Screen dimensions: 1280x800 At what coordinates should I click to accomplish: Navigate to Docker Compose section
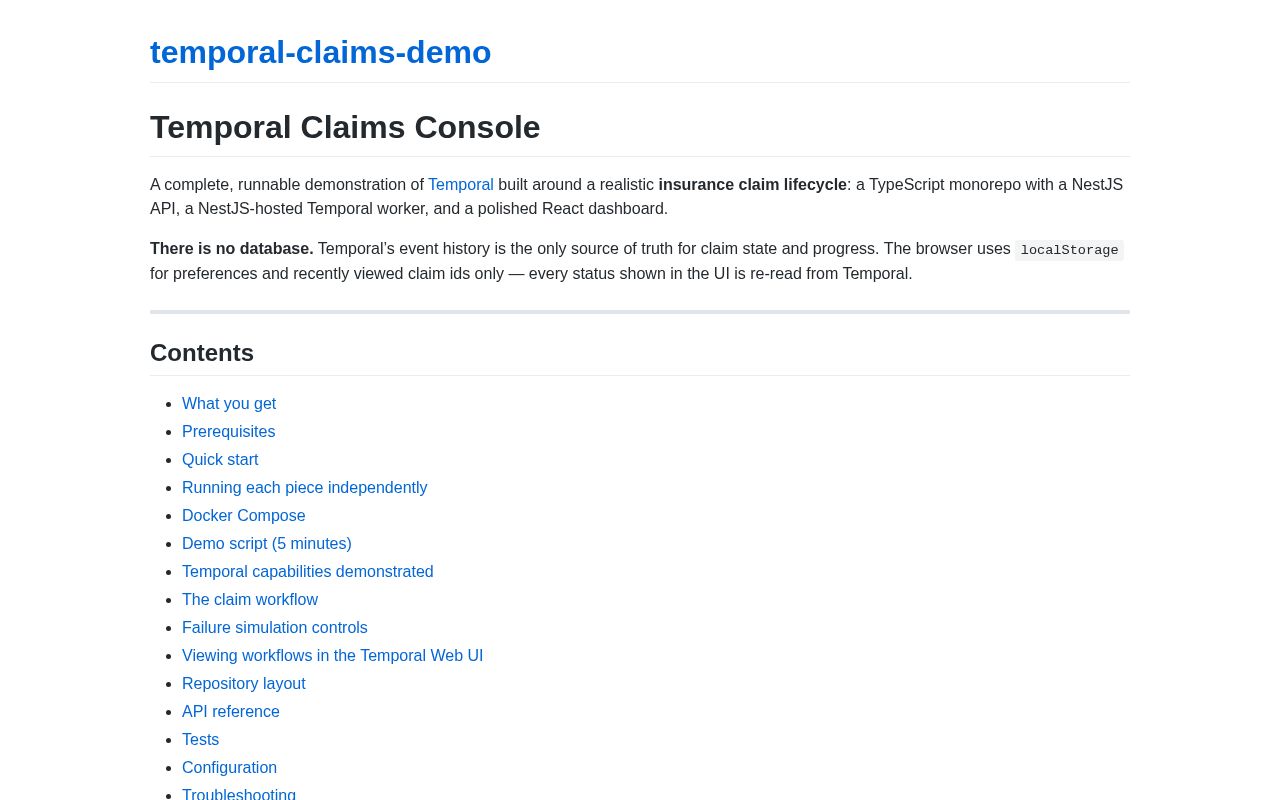click(243, 516)
